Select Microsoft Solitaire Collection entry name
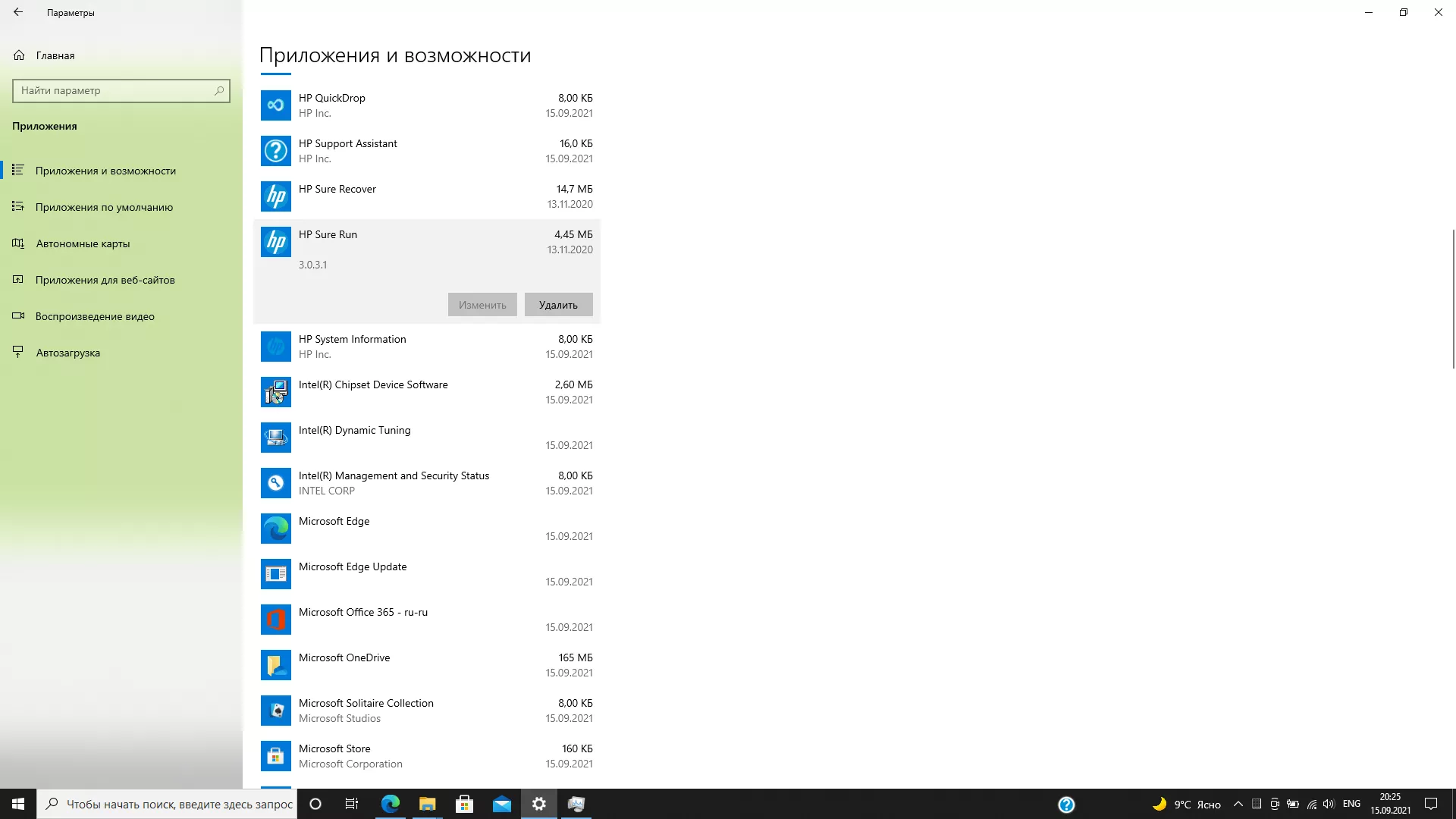The width and height of the screenshot is (1456, 819). [x=366, y=703]
